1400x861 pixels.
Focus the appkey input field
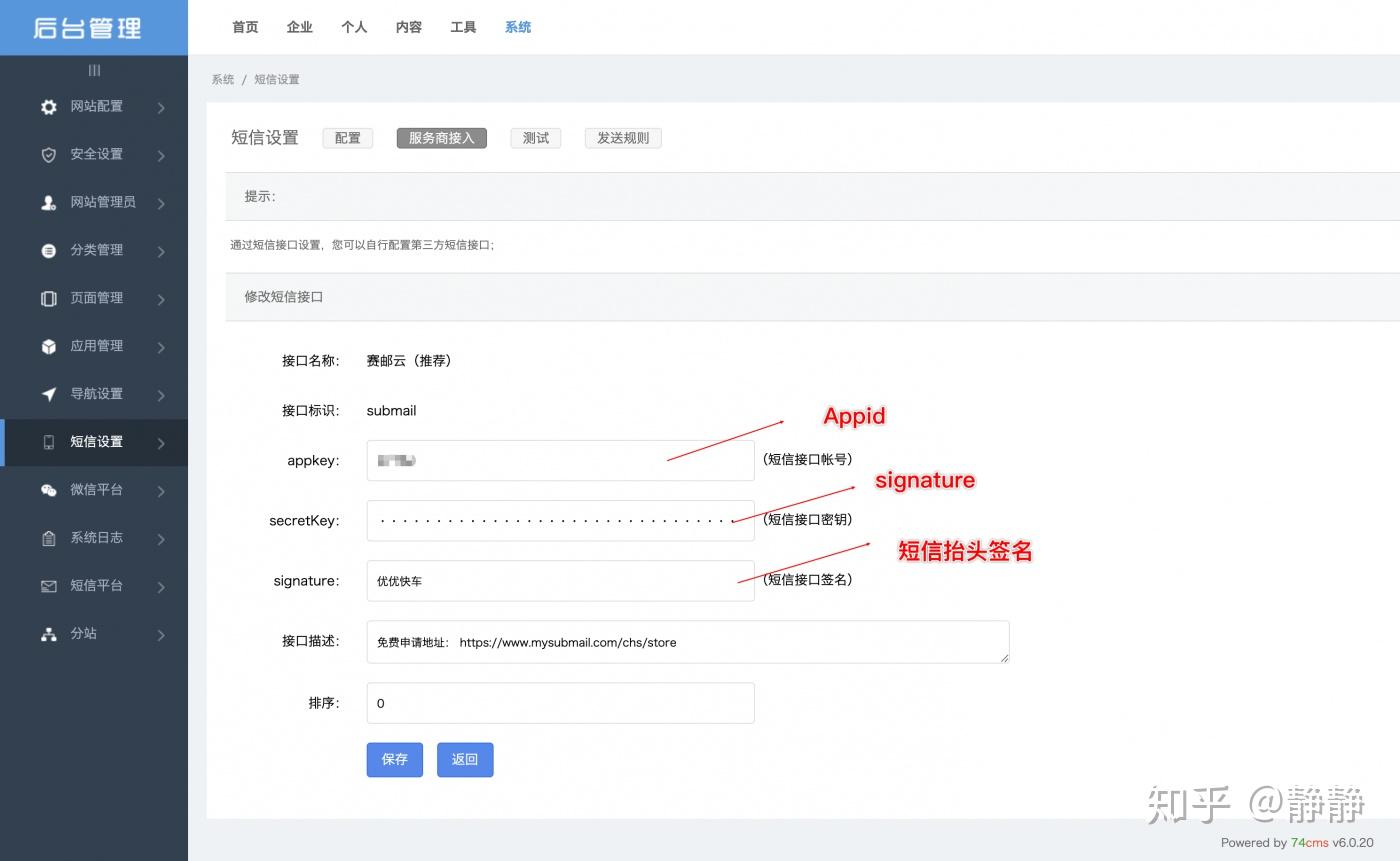[x=560, y=461]
